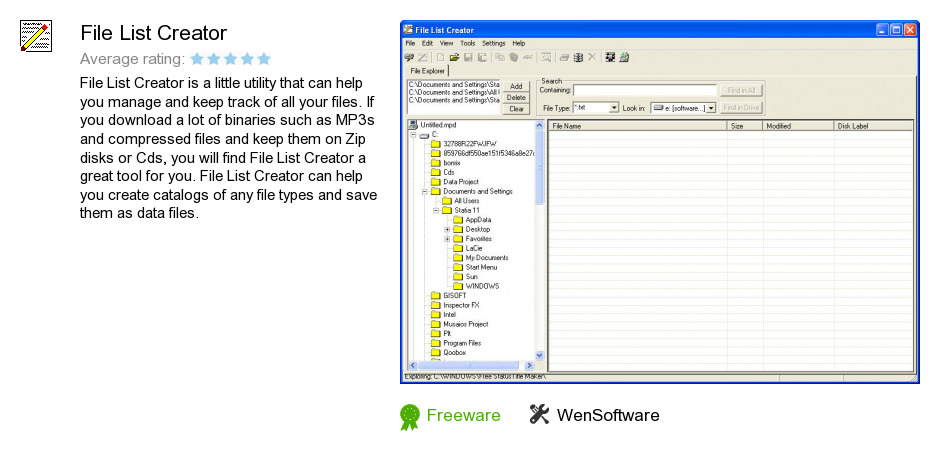
Task: Collapse the Statia 11 folder node
Action: pos(436,210)
